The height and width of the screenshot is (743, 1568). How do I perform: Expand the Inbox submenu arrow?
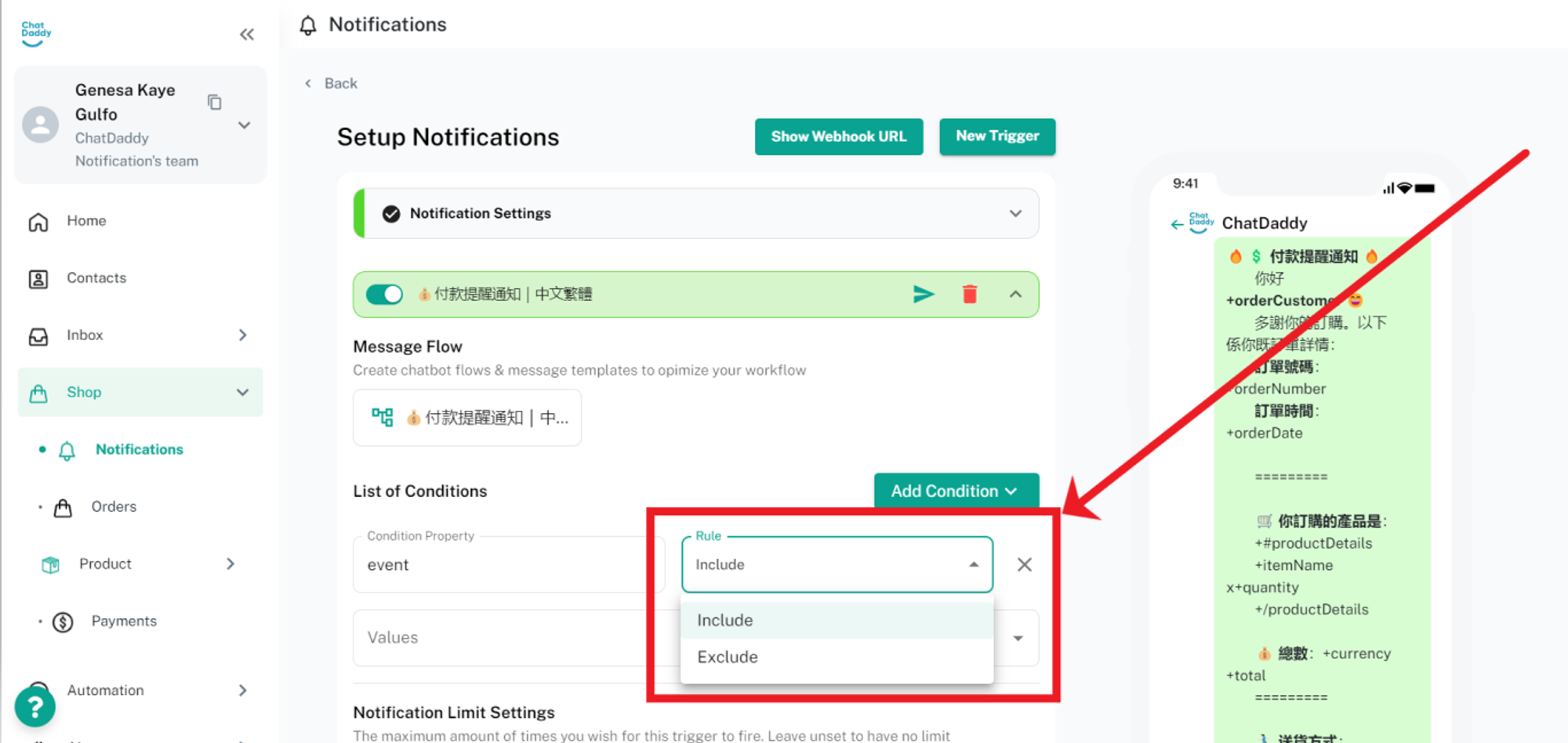click(x=242, y=335)
